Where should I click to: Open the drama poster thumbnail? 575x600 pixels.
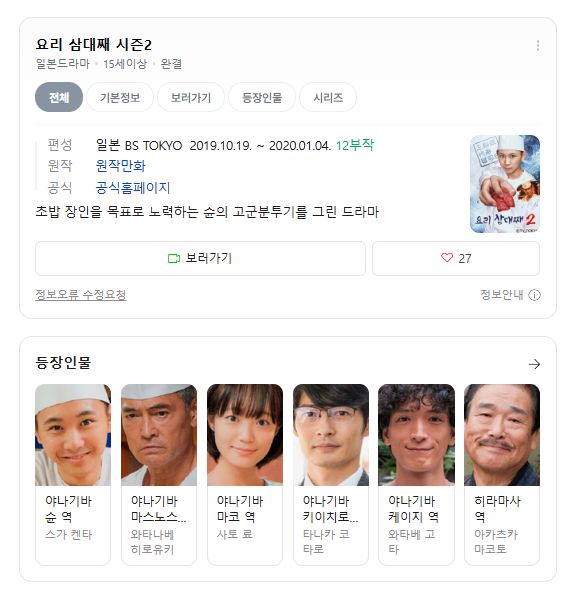(505, 184)
